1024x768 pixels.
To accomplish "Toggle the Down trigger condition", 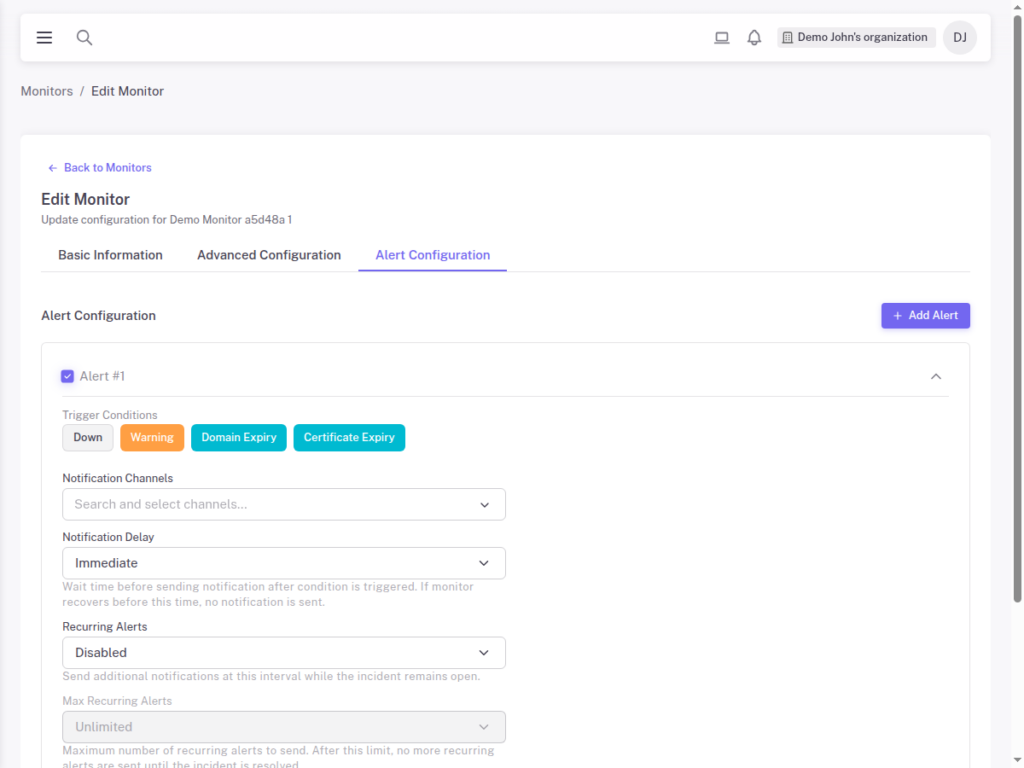I will (x=88, y=438).
